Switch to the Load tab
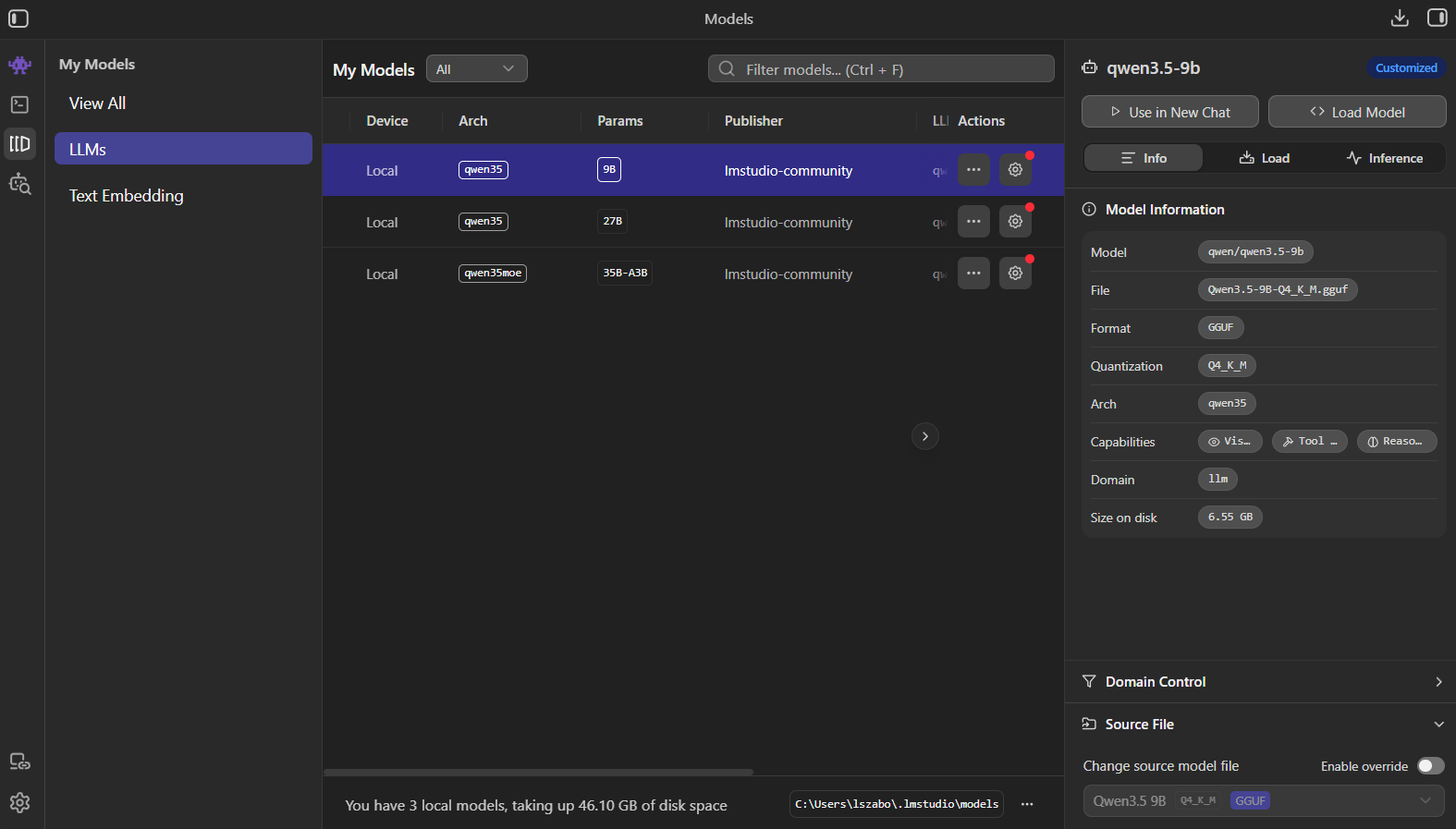This screenshot has width=1456, height=829. coord(1264,158)
